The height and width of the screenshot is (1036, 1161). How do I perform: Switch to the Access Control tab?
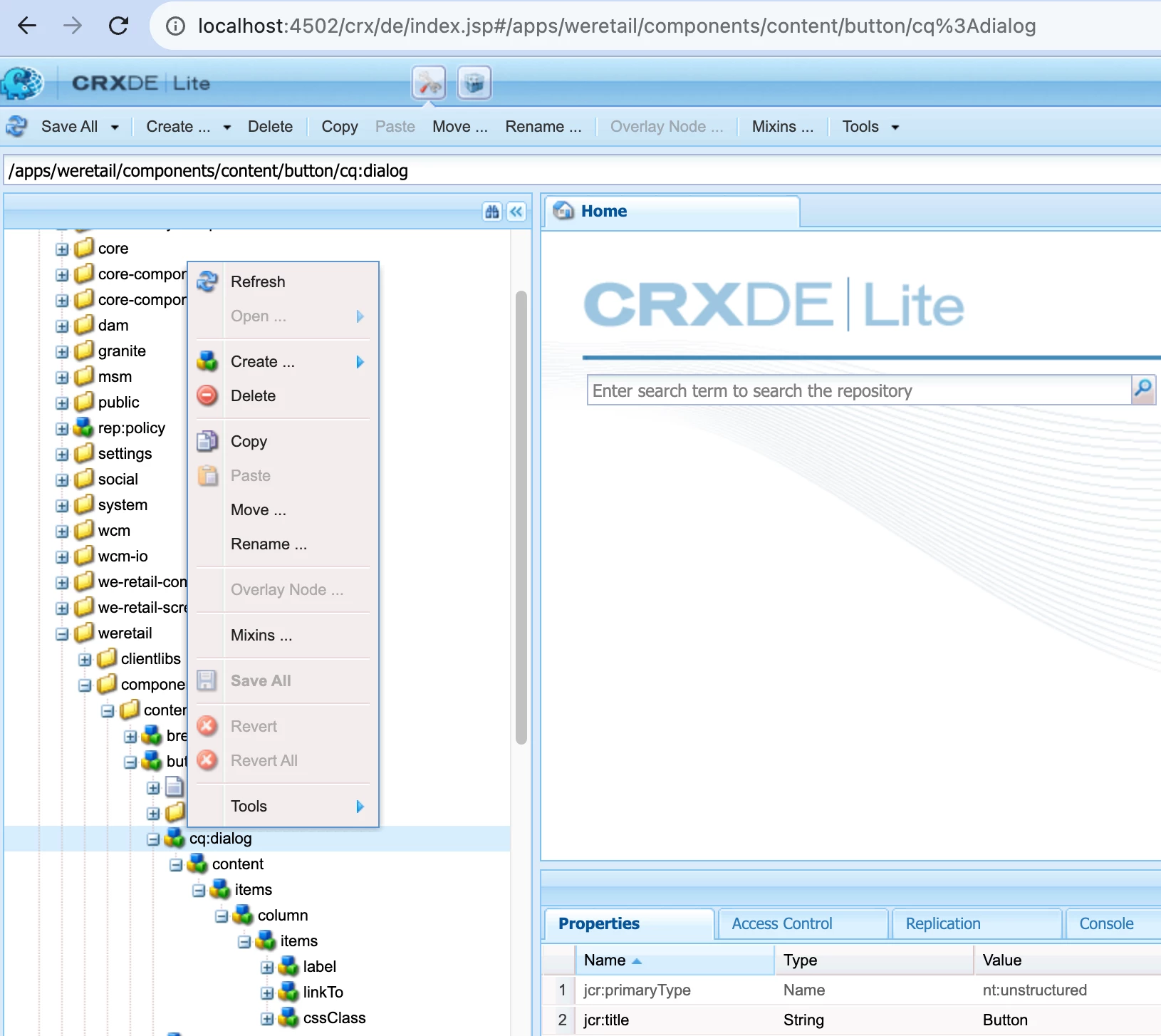[x=803, y=923]
